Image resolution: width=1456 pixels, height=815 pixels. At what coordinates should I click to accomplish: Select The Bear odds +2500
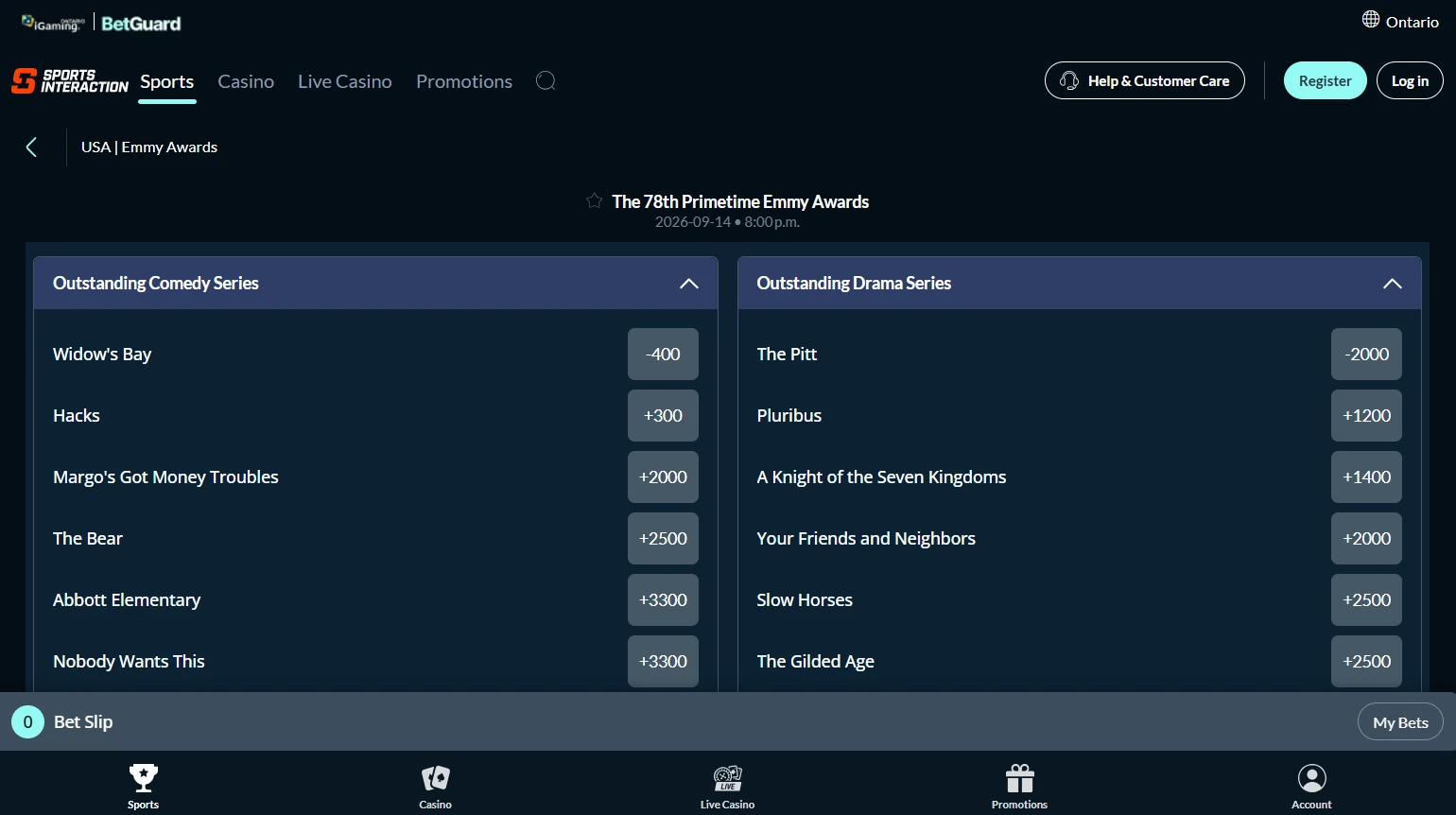[663, 538]
